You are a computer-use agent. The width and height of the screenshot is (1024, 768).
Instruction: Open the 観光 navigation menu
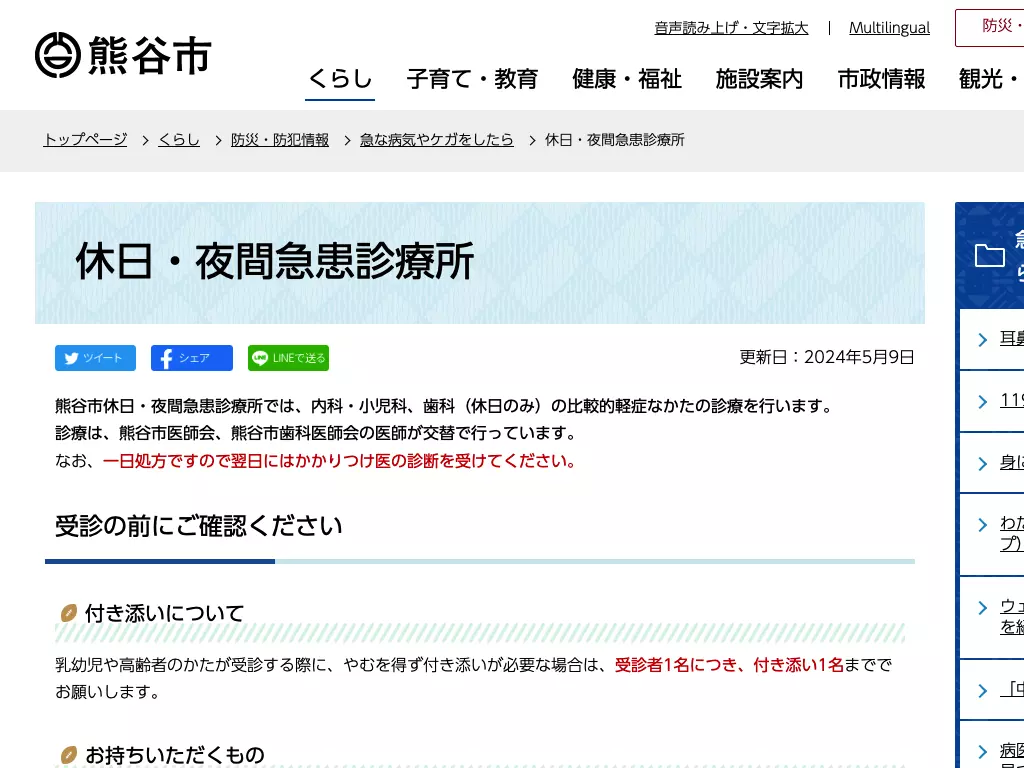click(x=991, y=79)
